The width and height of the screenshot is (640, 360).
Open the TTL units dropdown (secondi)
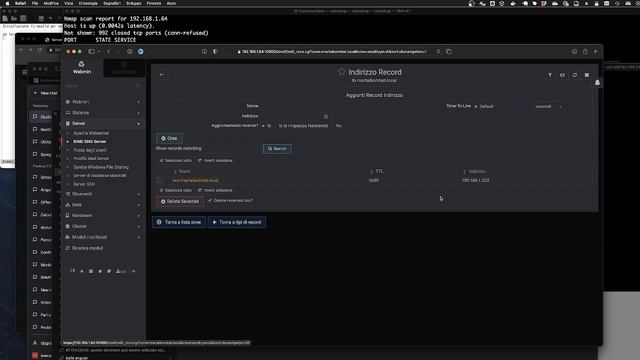point(549,107)
